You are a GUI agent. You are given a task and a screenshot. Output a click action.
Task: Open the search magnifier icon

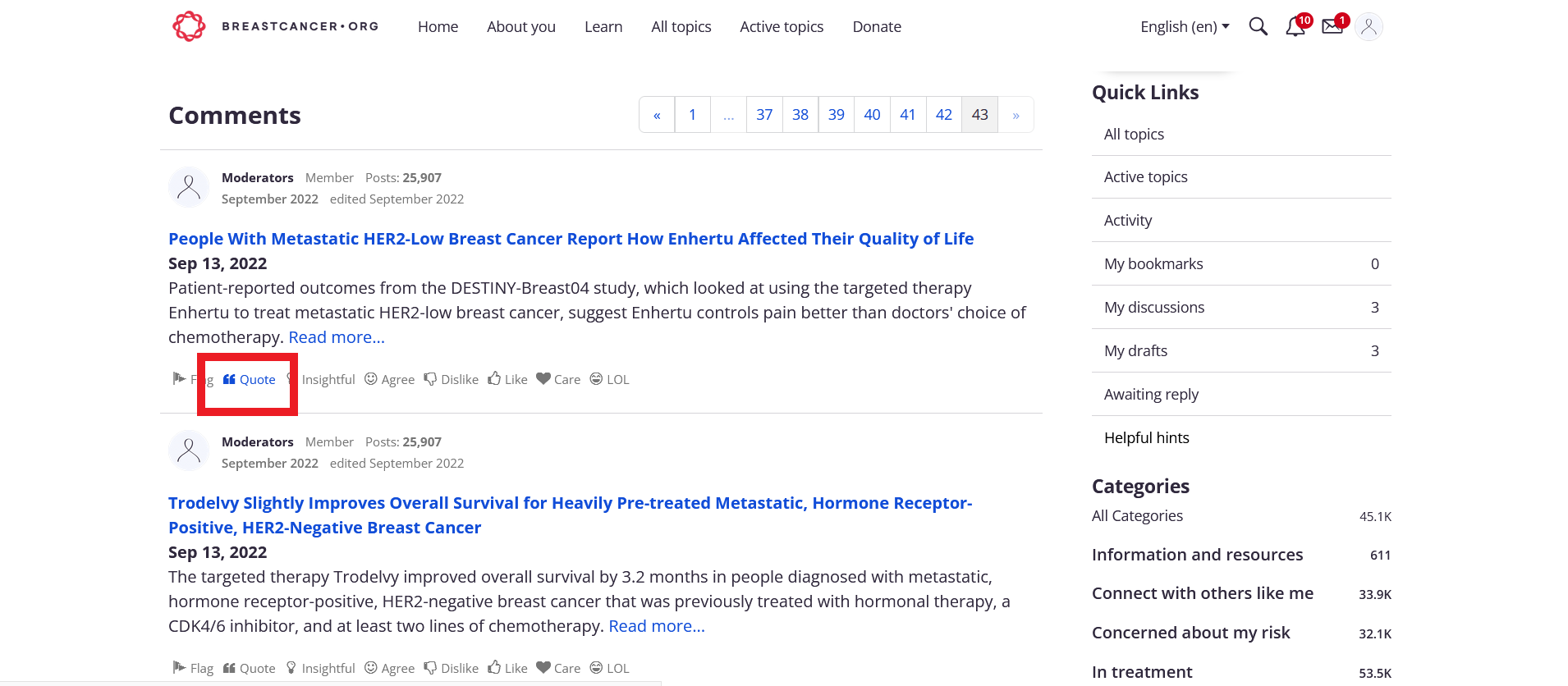[x=1258, y=26]
